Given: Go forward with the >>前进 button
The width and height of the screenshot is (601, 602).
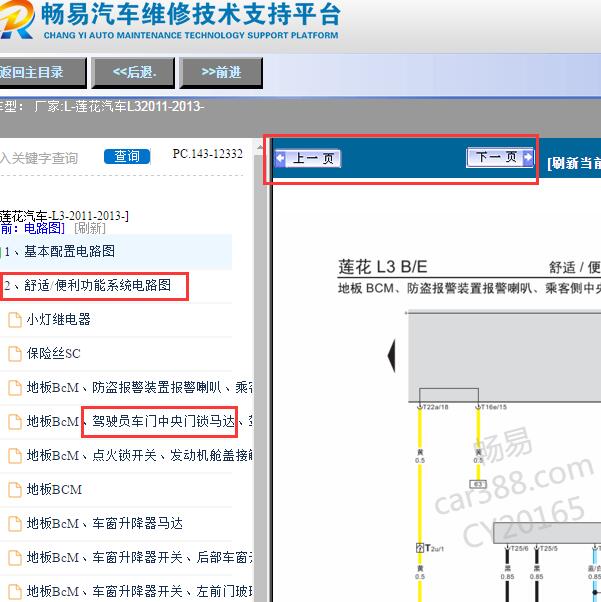Looking at the screenshot, I should [221, 73].
